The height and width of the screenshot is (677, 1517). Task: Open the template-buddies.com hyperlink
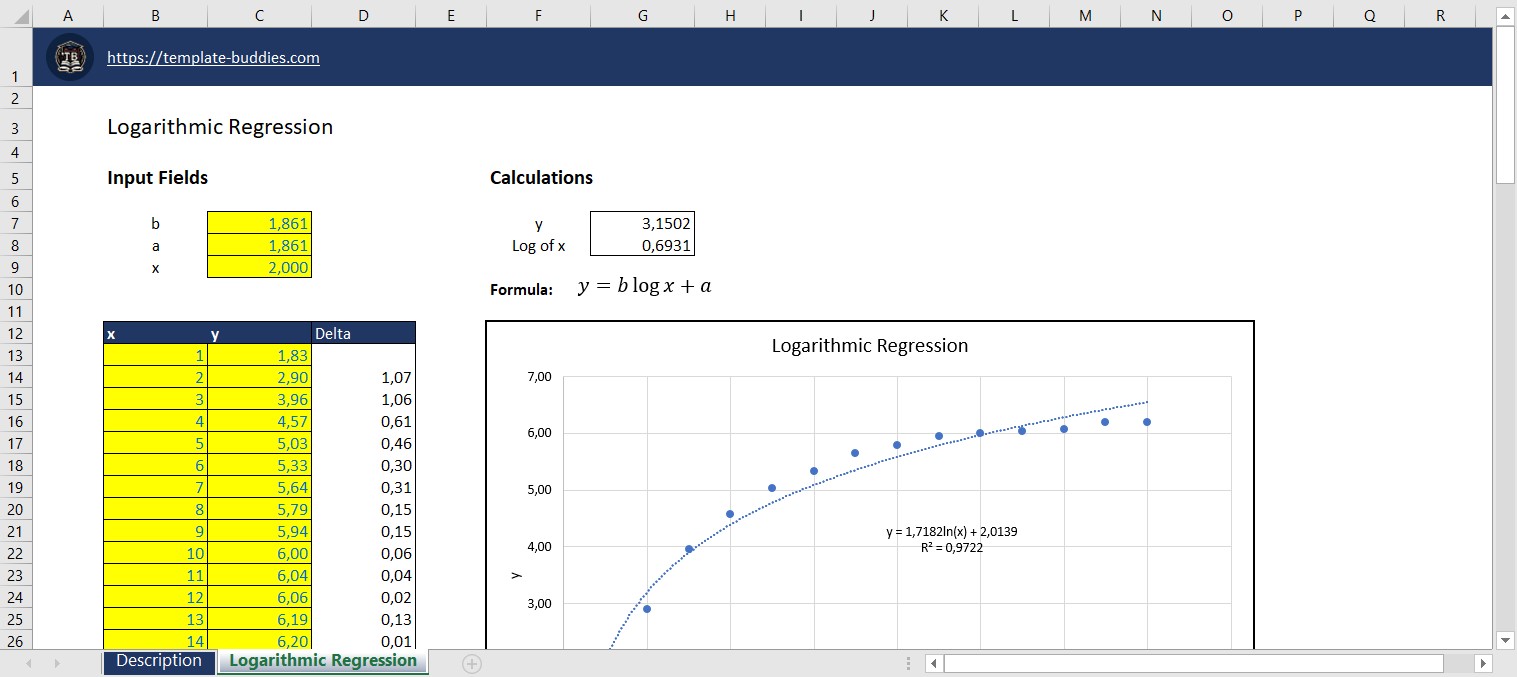coord(213,57)
